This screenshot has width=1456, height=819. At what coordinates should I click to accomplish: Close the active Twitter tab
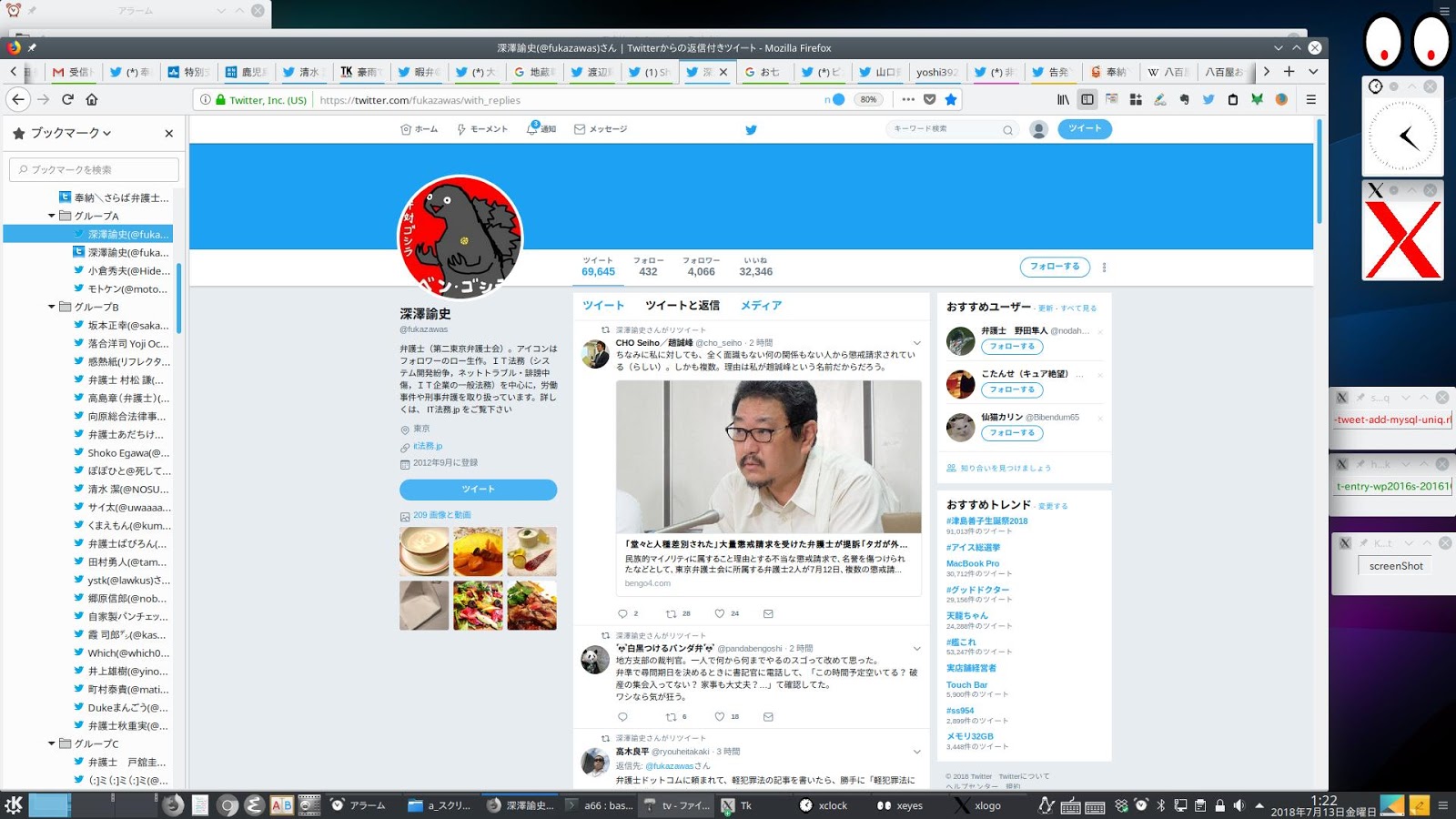pyautogui.click(x=723, y=72)
